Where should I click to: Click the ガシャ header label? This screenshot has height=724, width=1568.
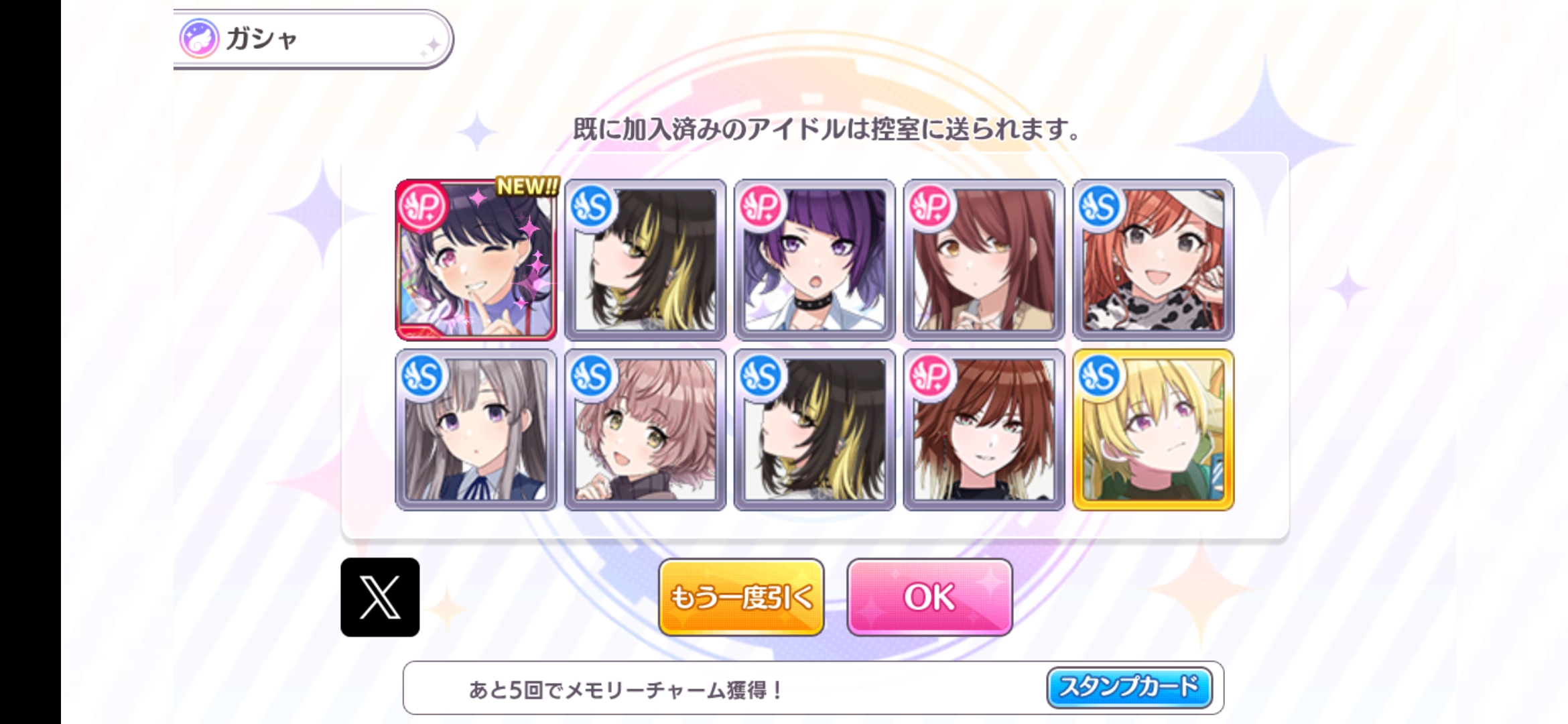(261, 39)
